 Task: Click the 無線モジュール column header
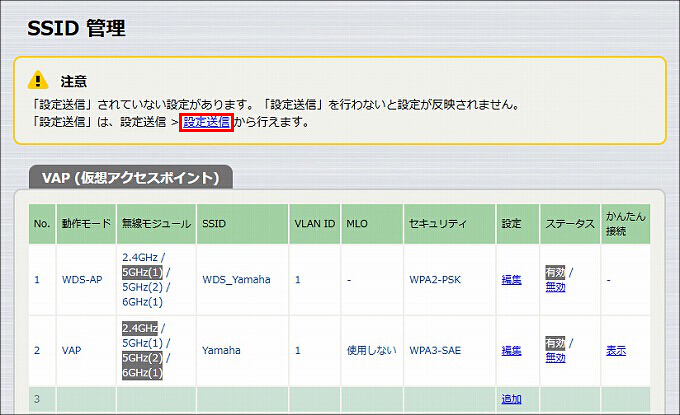pyautogui.click(x=157, y=224)
